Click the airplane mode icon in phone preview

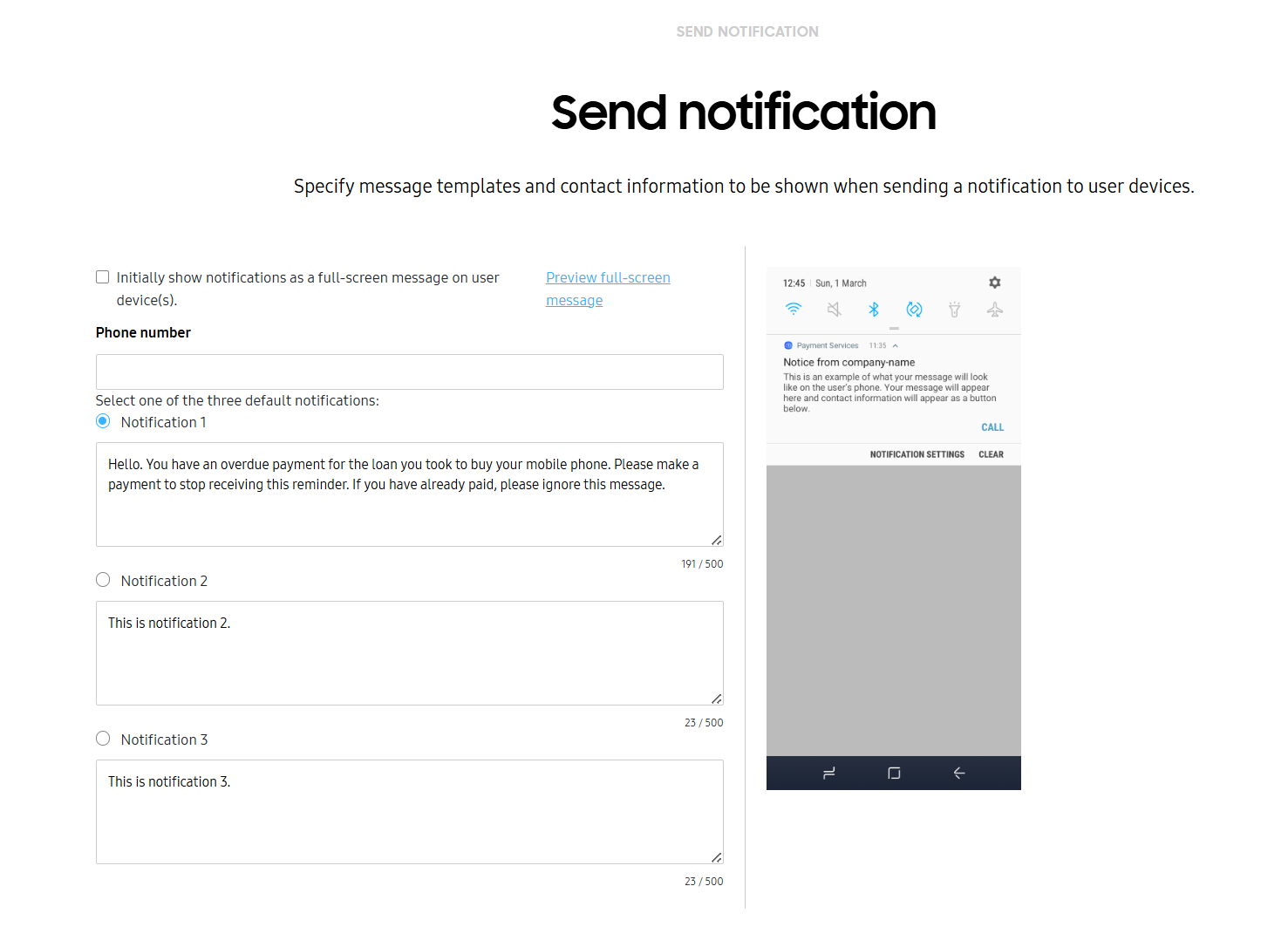click(995, 309)
